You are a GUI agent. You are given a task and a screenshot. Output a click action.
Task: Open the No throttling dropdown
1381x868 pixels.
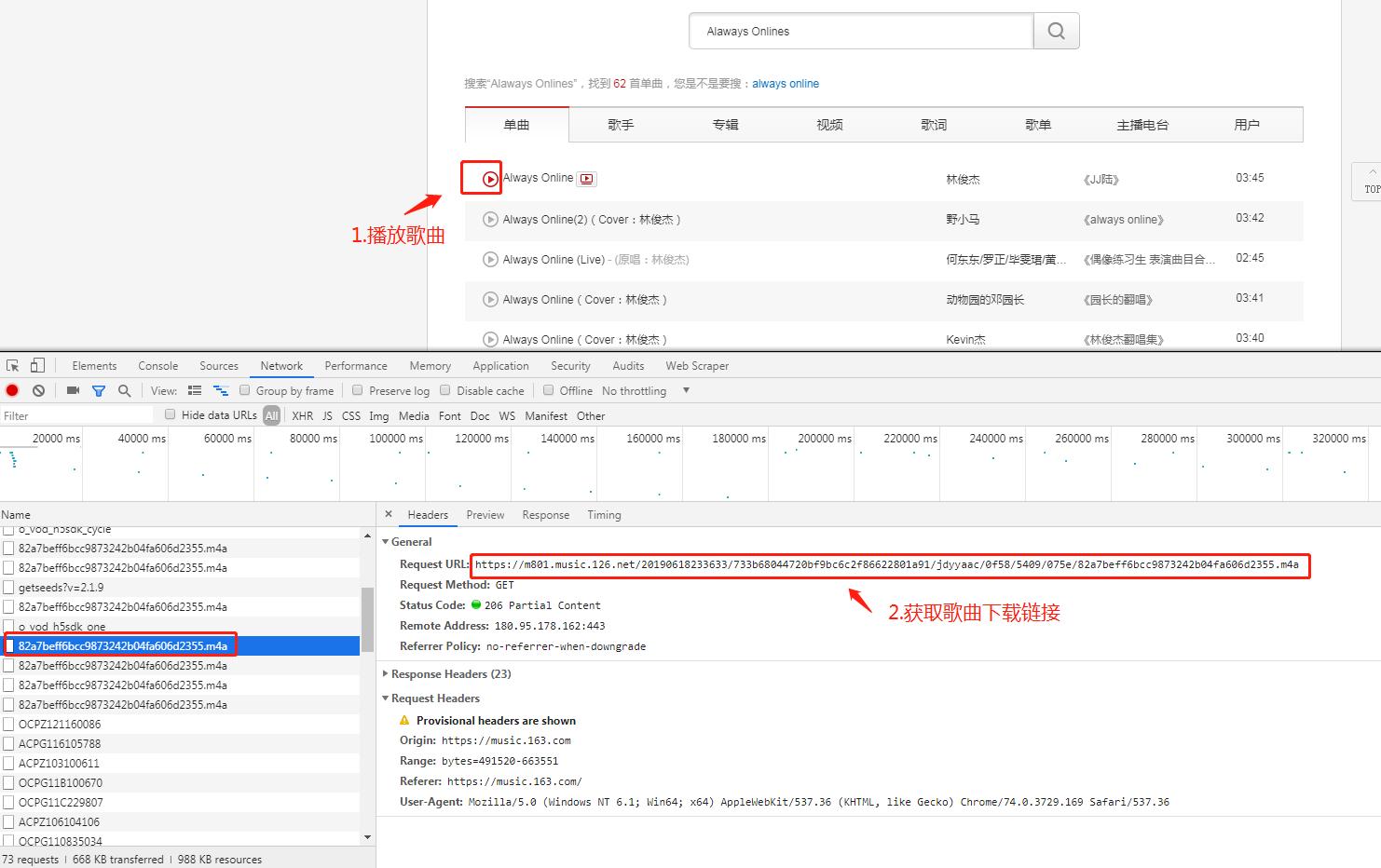pyautogui.click(x=645, y=391)
